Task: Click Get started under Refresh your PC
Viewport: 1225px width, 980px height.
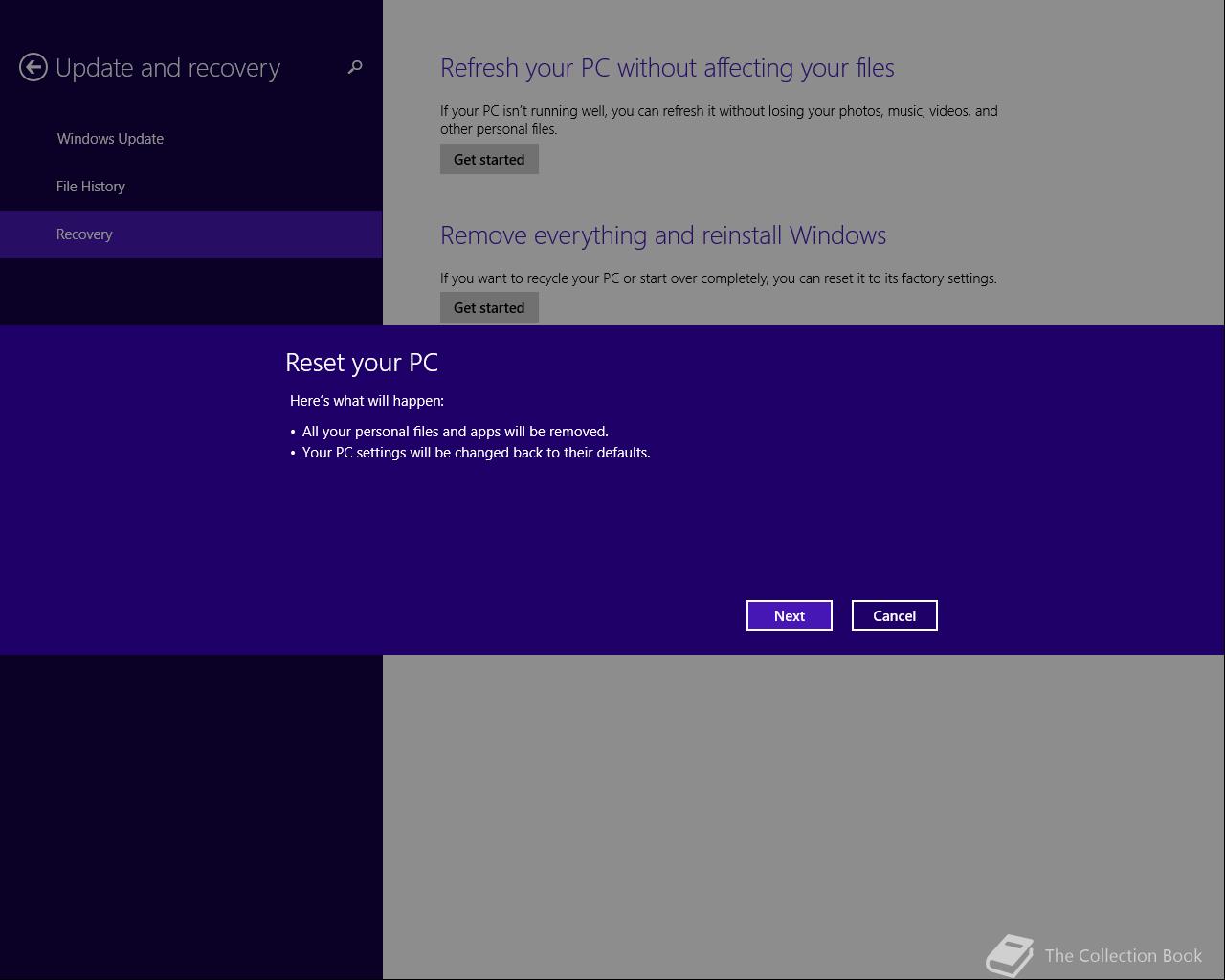Action: (489, 159)
